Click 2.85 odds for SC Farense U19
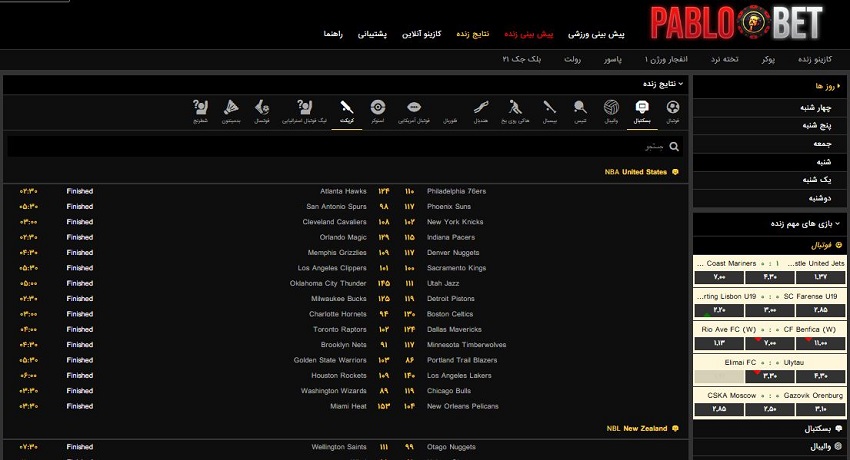The width and height of the screenshot is (850, 460). (x=820, y=310)
